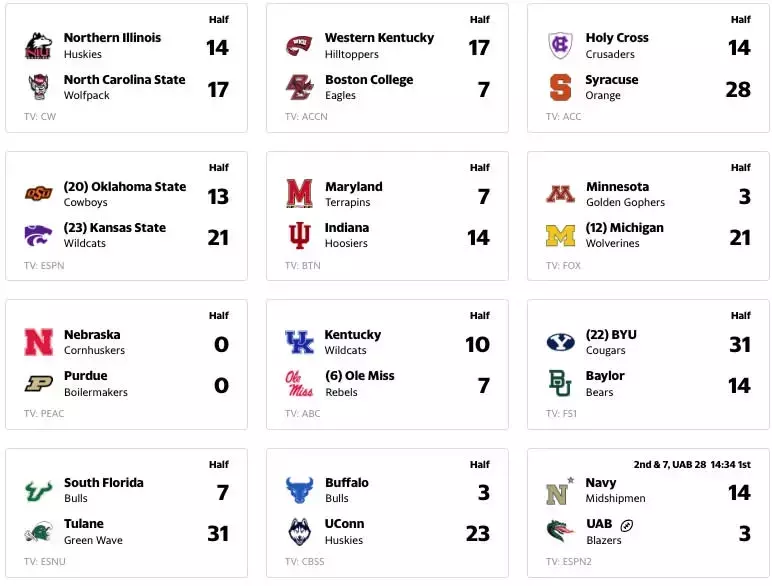Click the Nebraska Cornhuskers N logo
The image size is (772, 586).
coord(38,342)
